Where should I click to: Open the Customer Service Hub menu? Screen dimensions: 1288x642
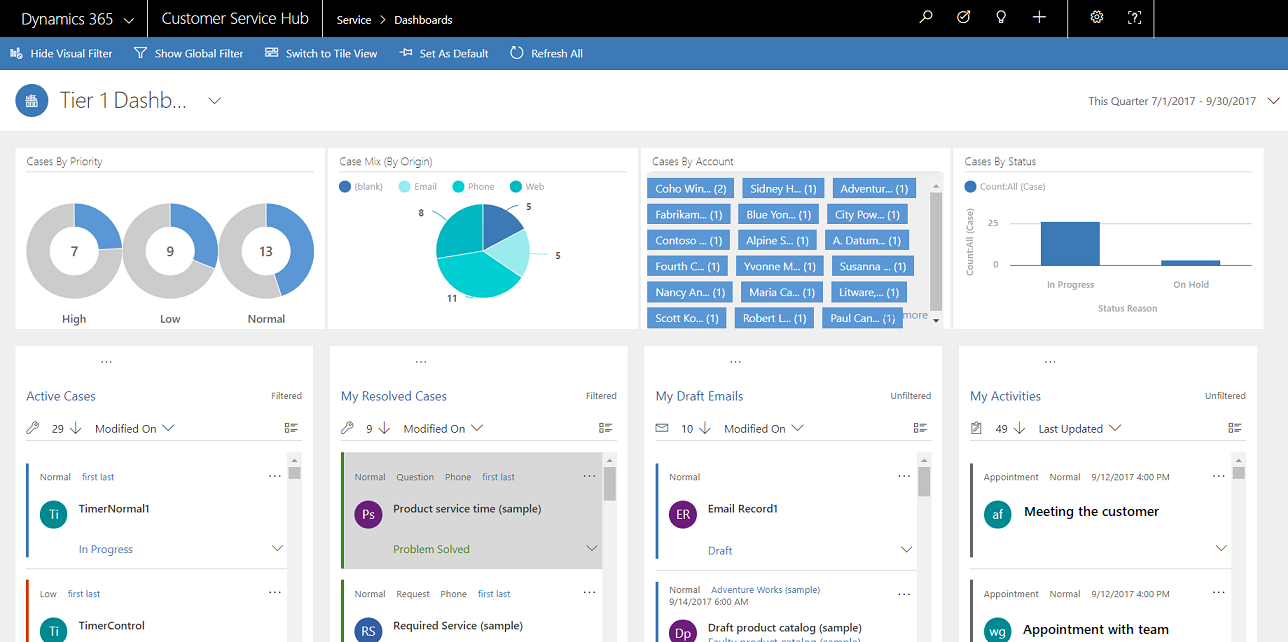coord(234,18)
